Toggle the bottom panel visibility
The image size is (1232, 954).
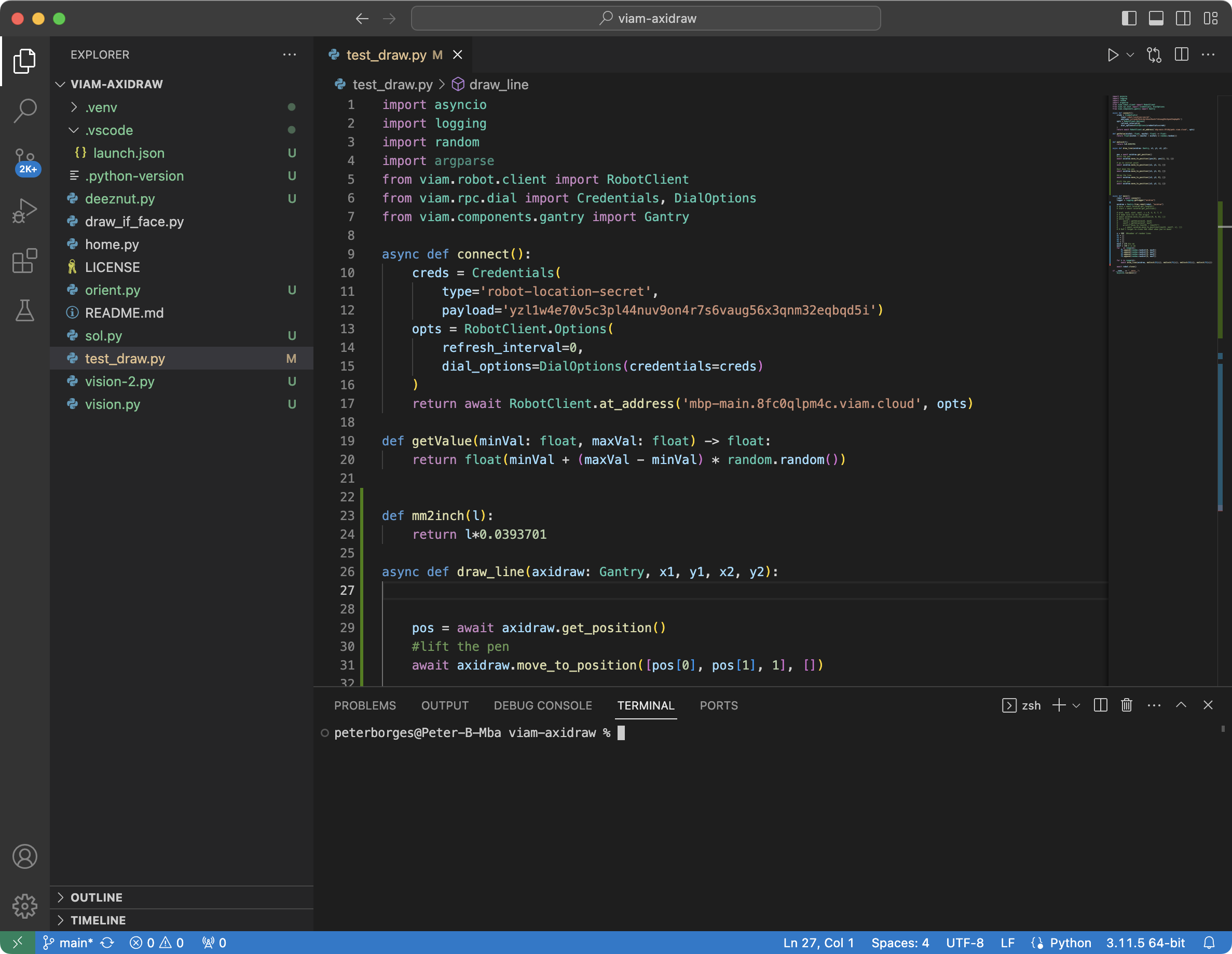pos(1156,18)
